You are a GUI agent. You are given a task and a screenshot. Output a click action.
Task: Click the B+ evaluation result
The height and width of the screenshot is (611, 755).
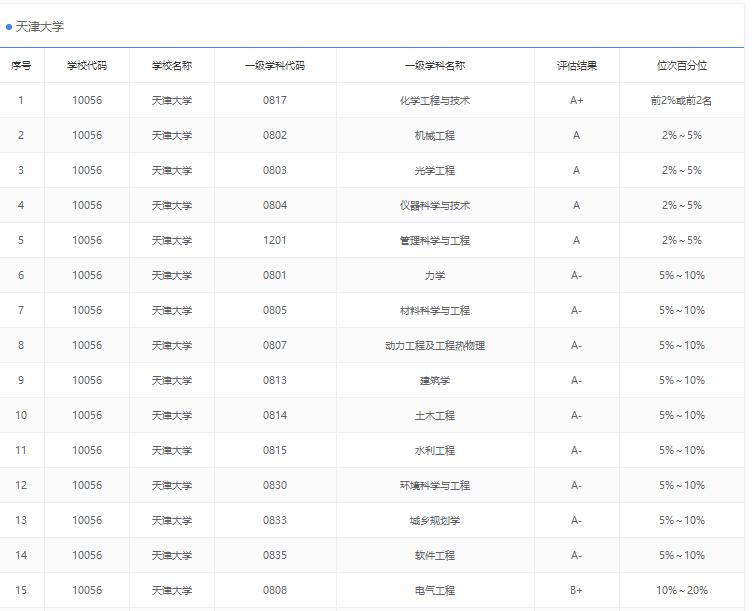click(576, 590)
